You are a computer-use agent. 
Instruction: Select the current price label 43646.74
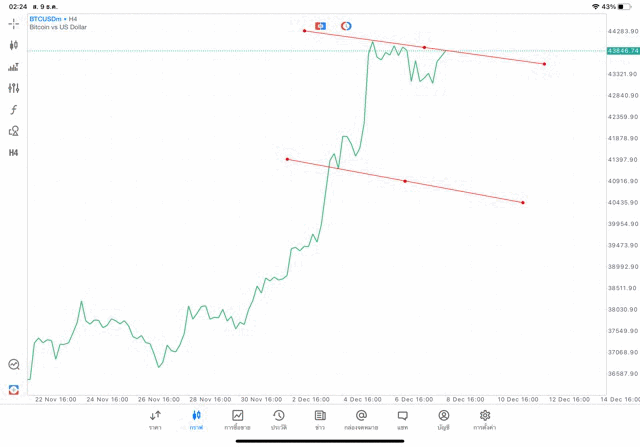pos(622,51)
